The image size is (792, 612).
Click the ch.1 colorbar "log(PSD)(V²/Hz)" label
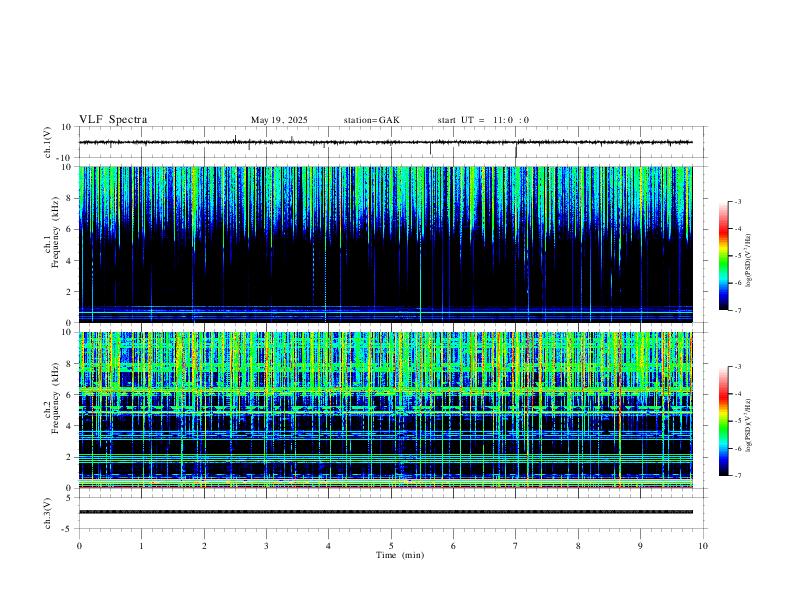click(749, 260)
